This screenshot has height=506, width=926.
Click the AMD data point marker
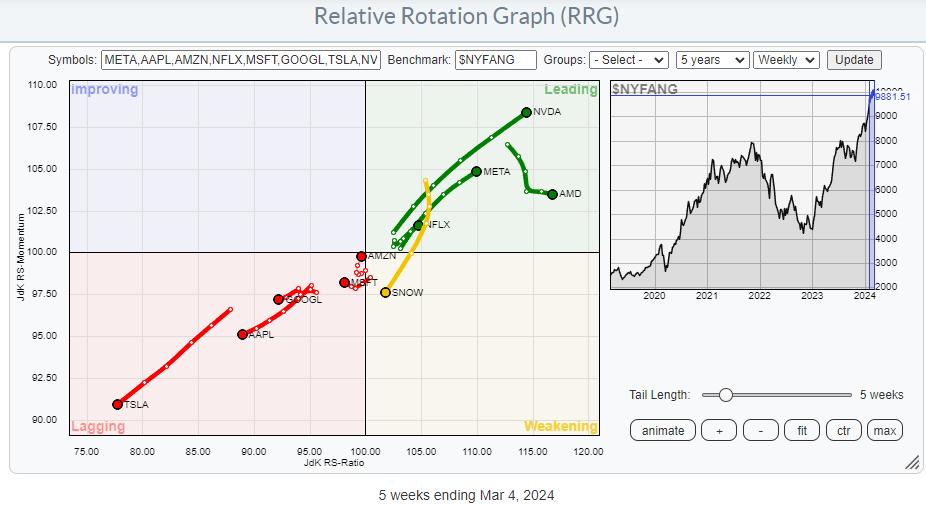click(552, 194)
